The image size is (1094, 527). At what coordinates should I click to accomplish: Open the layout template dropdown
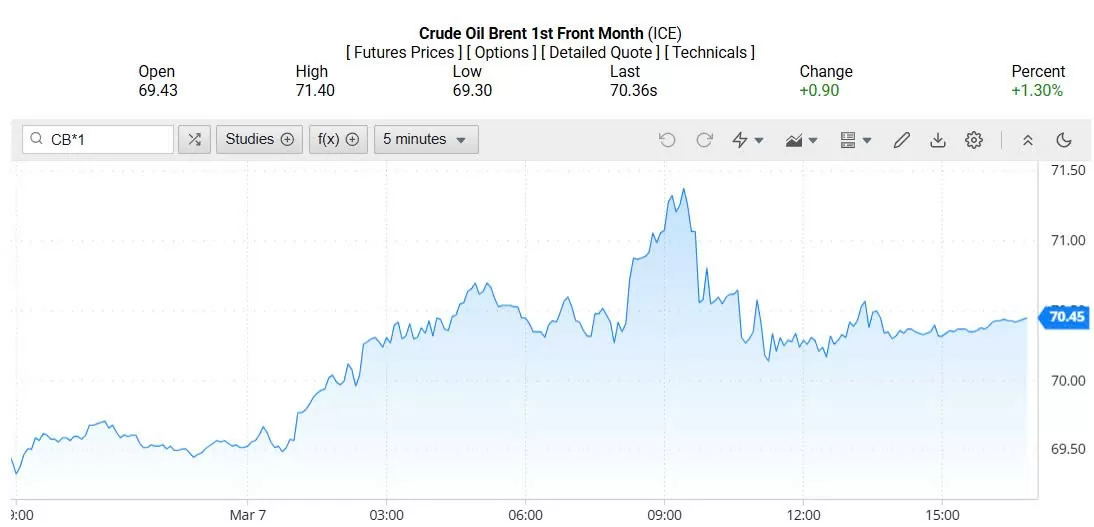click(x=856, y=140)
